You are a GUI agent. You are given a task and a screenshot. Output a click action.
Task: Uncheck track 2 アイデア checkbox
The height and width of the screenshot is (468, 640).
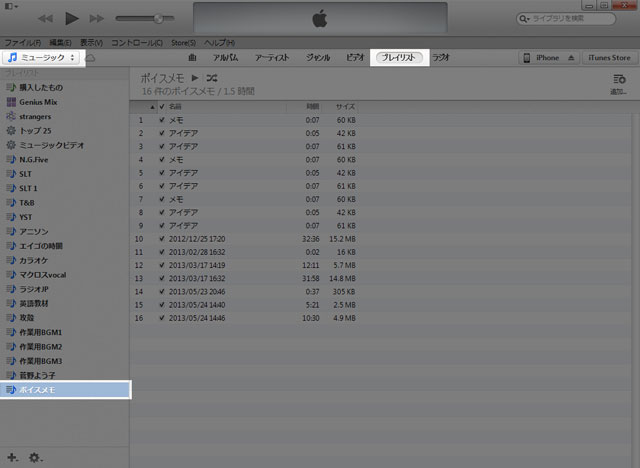[x=162, y=133]
